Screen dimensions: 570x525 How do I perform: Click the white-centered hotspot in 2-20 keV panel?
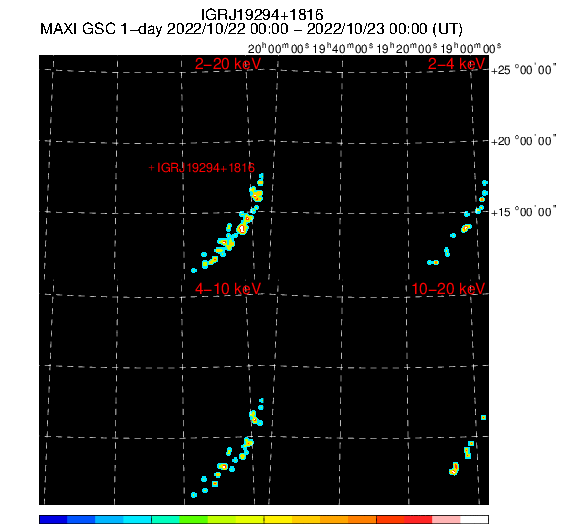click(242, 229)
